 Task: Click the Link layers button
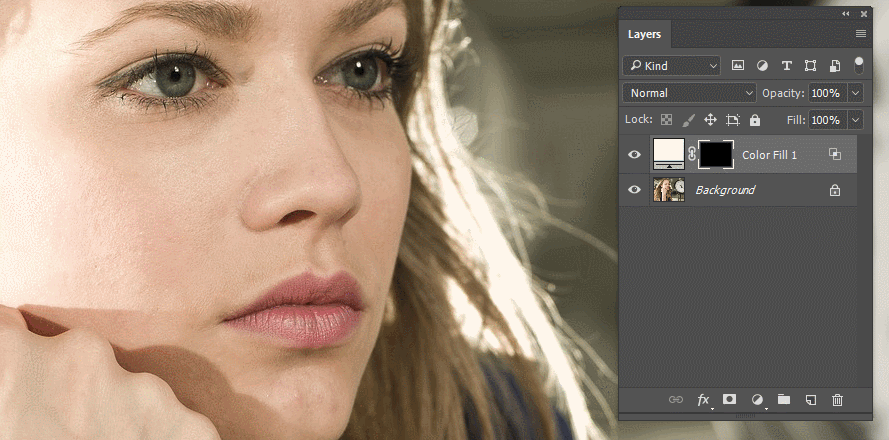click(x=676, y=400)
